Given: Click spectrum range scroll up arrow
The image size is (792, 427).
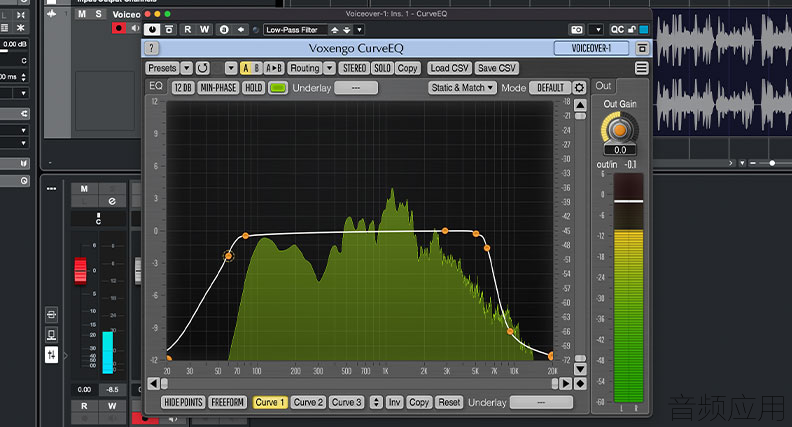Looking at the screenshot, I should point(580,105).
